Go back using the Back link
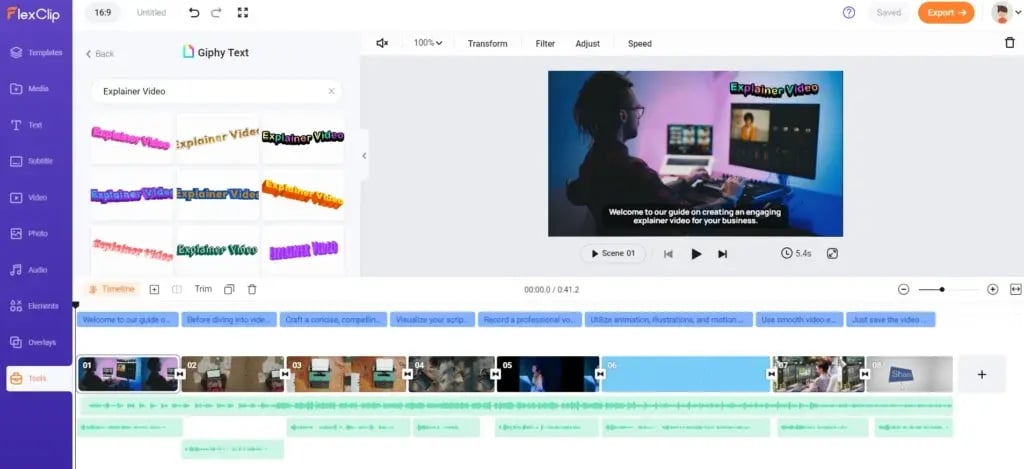Viewport: 1024px width, 469px height. click(x=100, y=54)
